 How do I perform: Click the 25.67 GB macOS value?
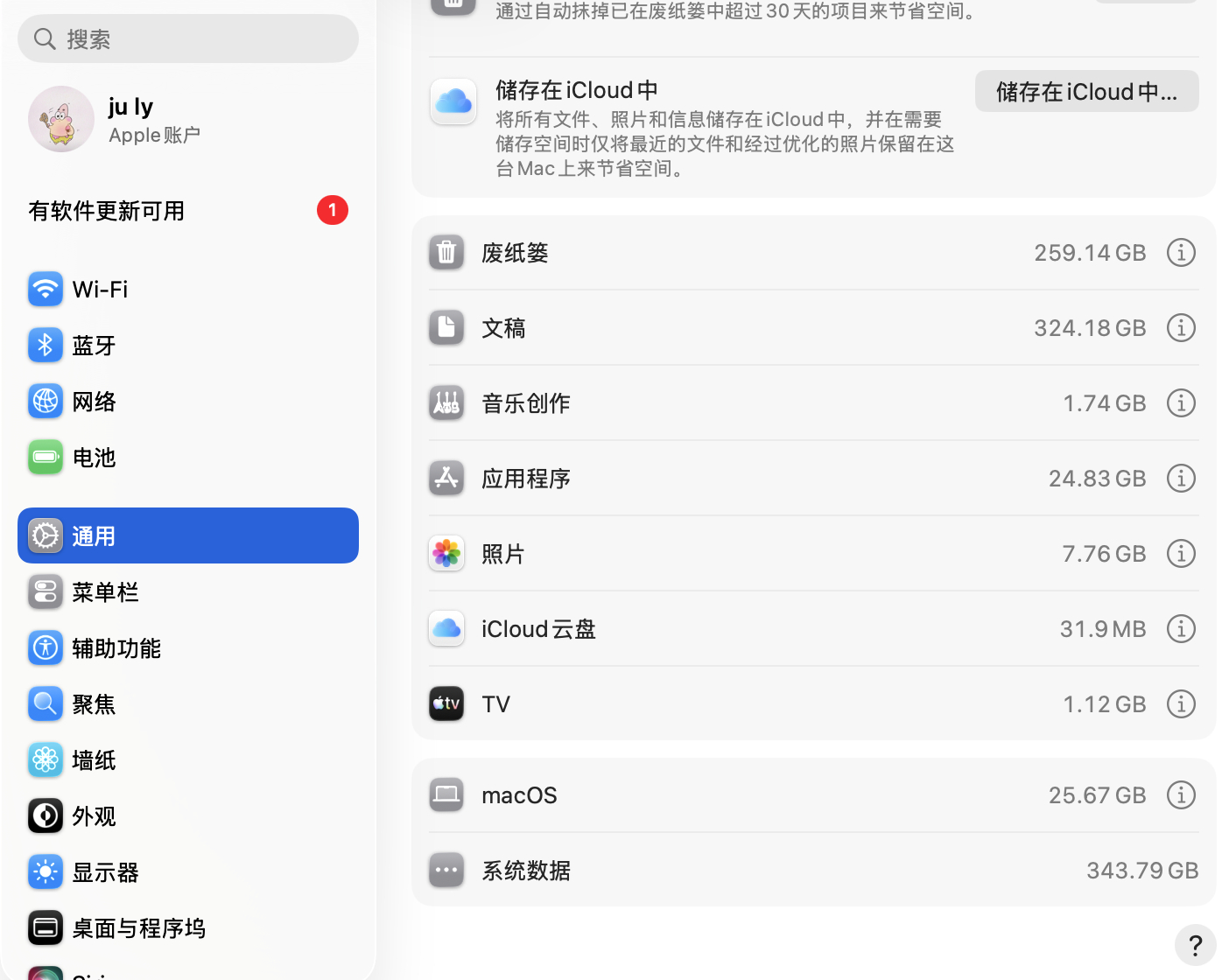pos(1098,795)
